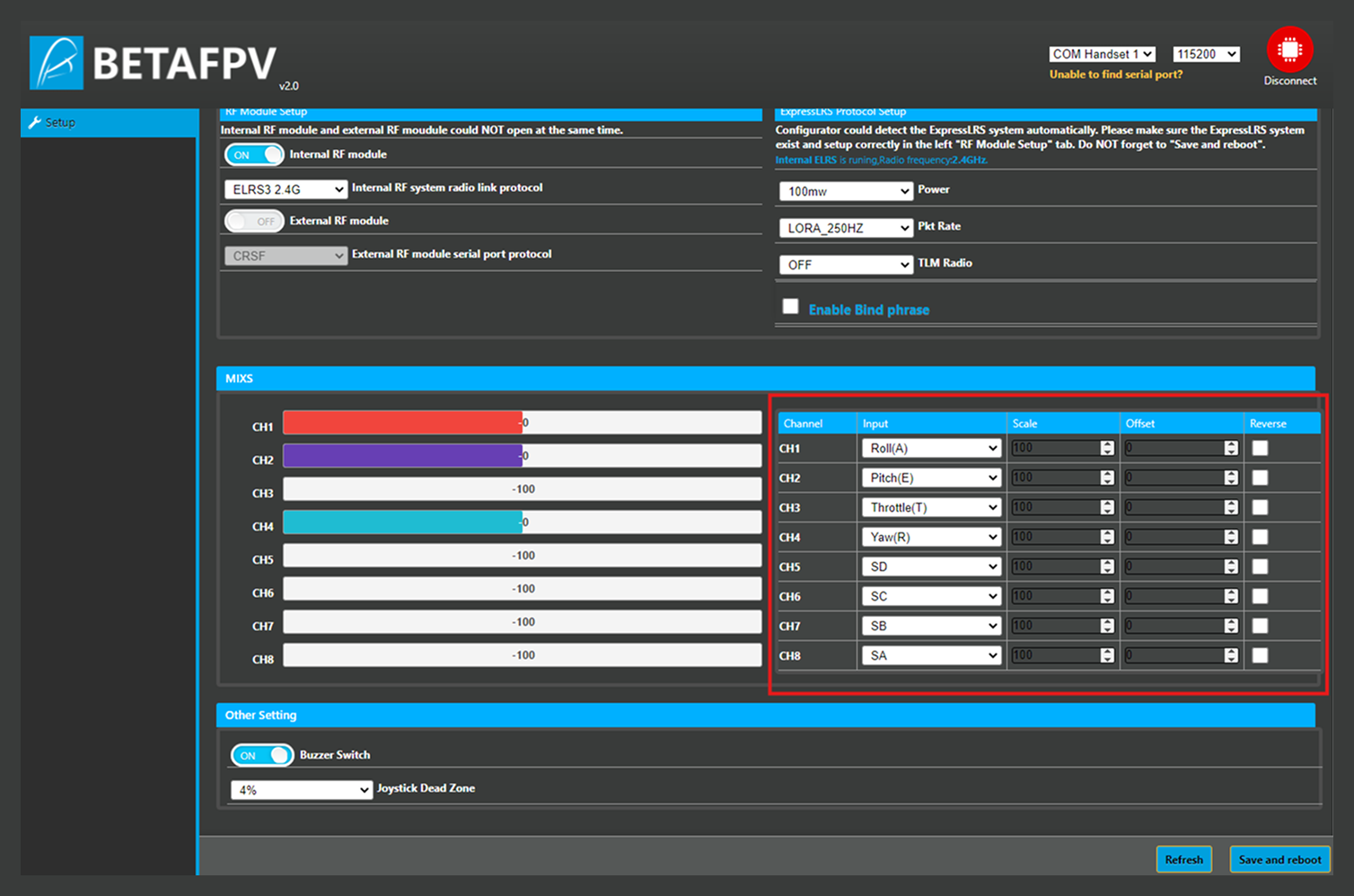Click the Reverse column header
The height and width of the screenshot is (896, 1354).
(x=1268, y=424)
